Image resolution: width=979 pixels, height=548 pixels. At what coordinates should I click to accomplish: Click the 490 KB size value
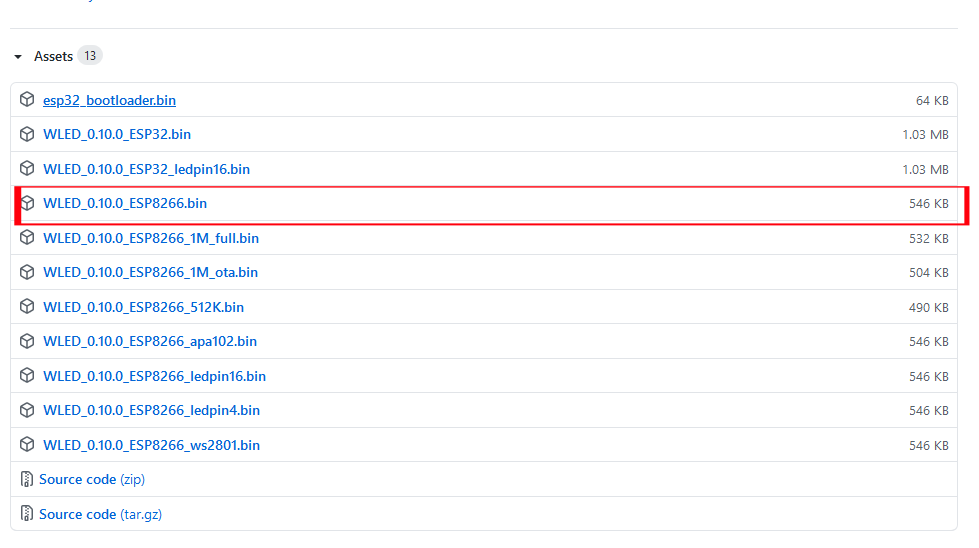(x=929, y=308)
